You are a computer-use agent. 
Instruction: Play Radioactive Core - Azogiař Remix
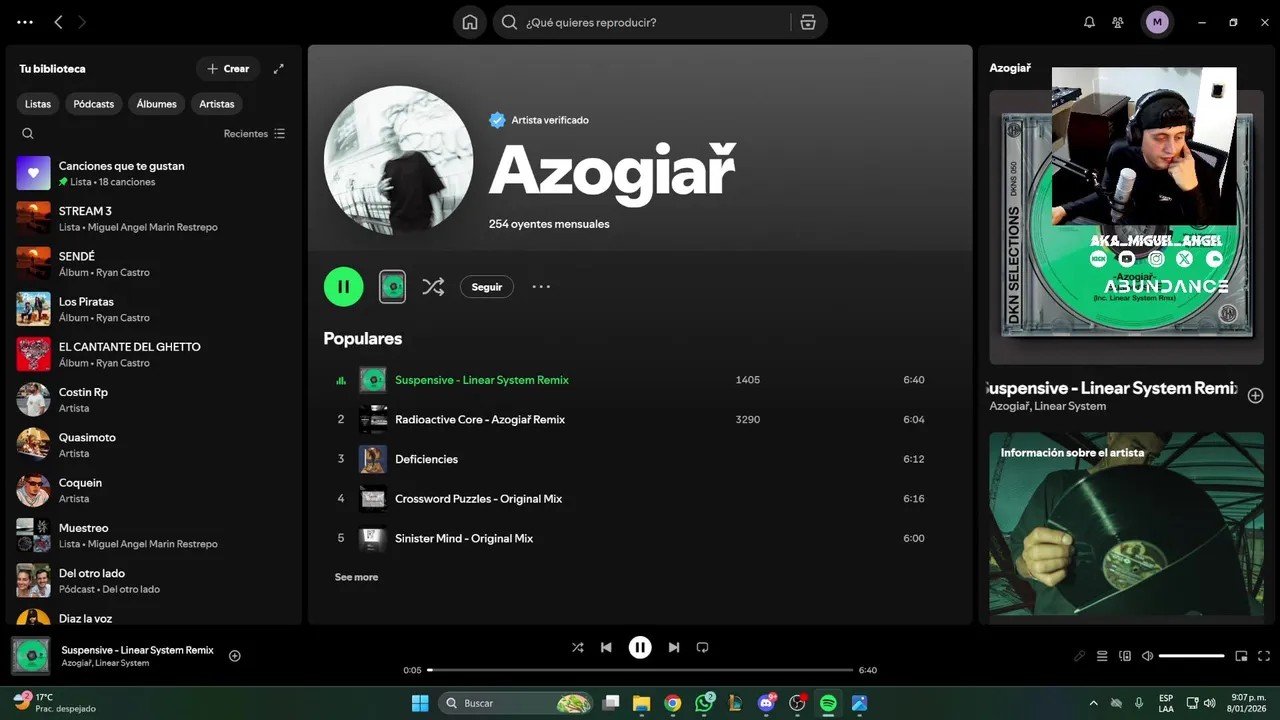pyautogui.click(x=640, y=420)
